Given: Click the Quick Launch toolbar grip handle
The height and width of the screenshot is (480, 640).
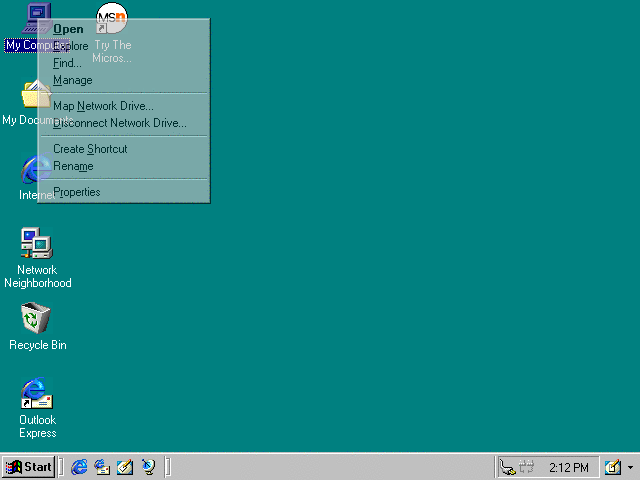Looking at the screenshot, I should [62, 467].
